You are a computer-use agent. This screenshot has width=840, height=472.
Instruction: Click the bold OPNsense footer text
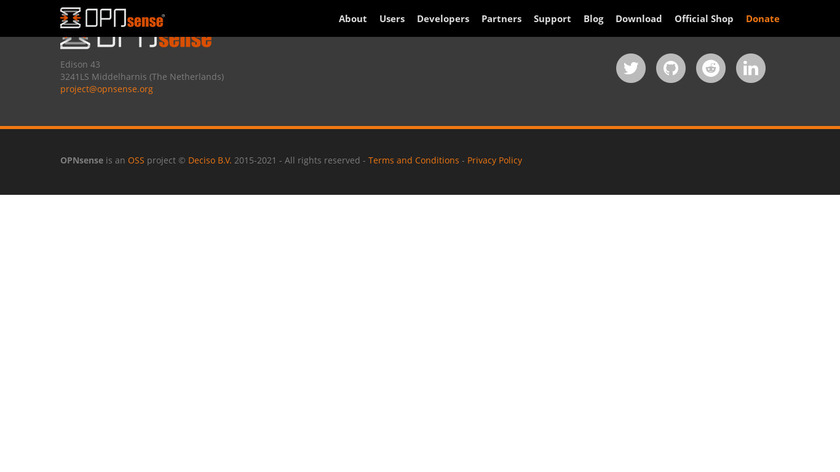[81, 160]
